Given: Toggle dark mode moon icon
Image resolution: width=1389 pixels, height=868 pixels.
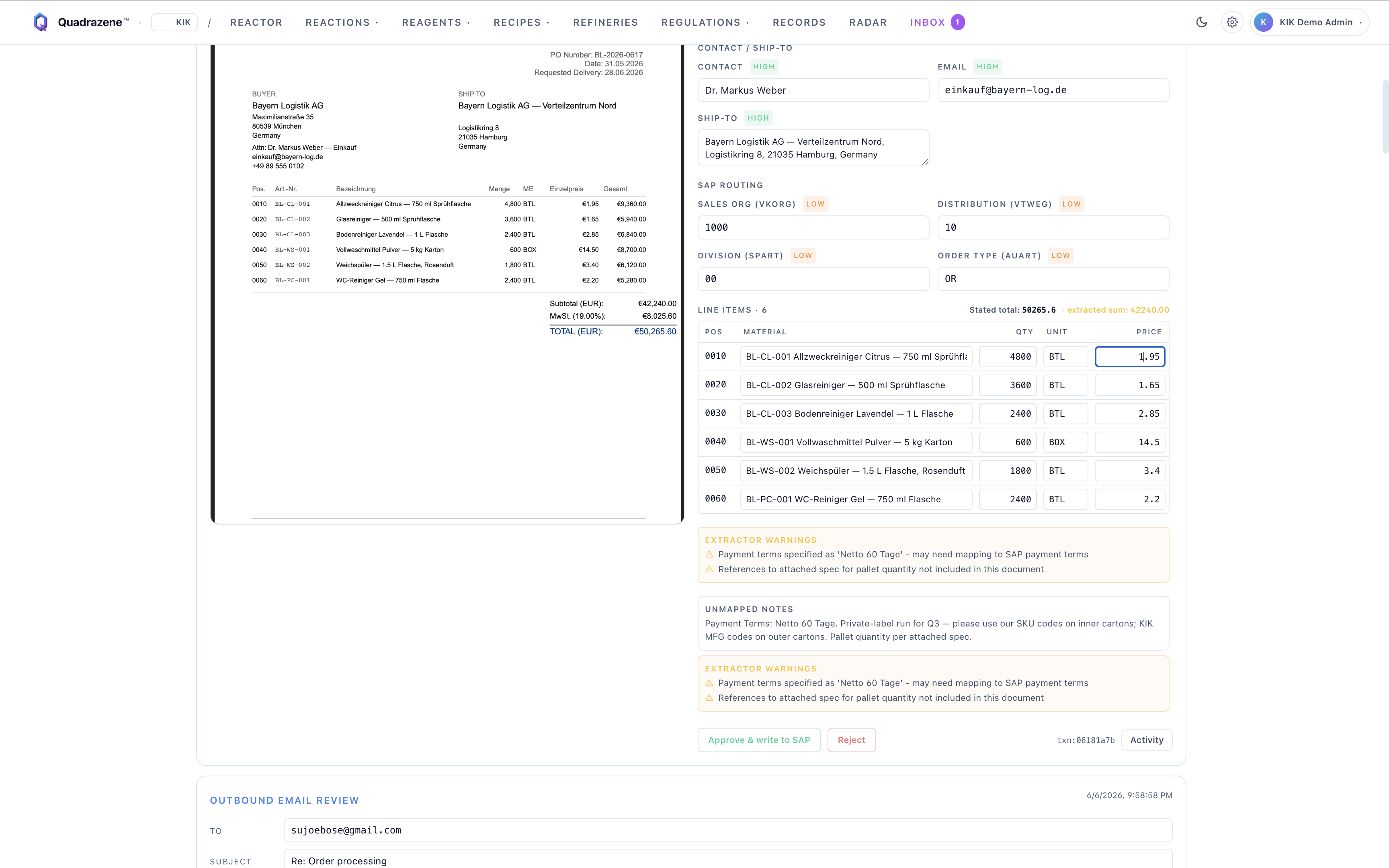Looking at the screenshot, I should coord(1201,23).
